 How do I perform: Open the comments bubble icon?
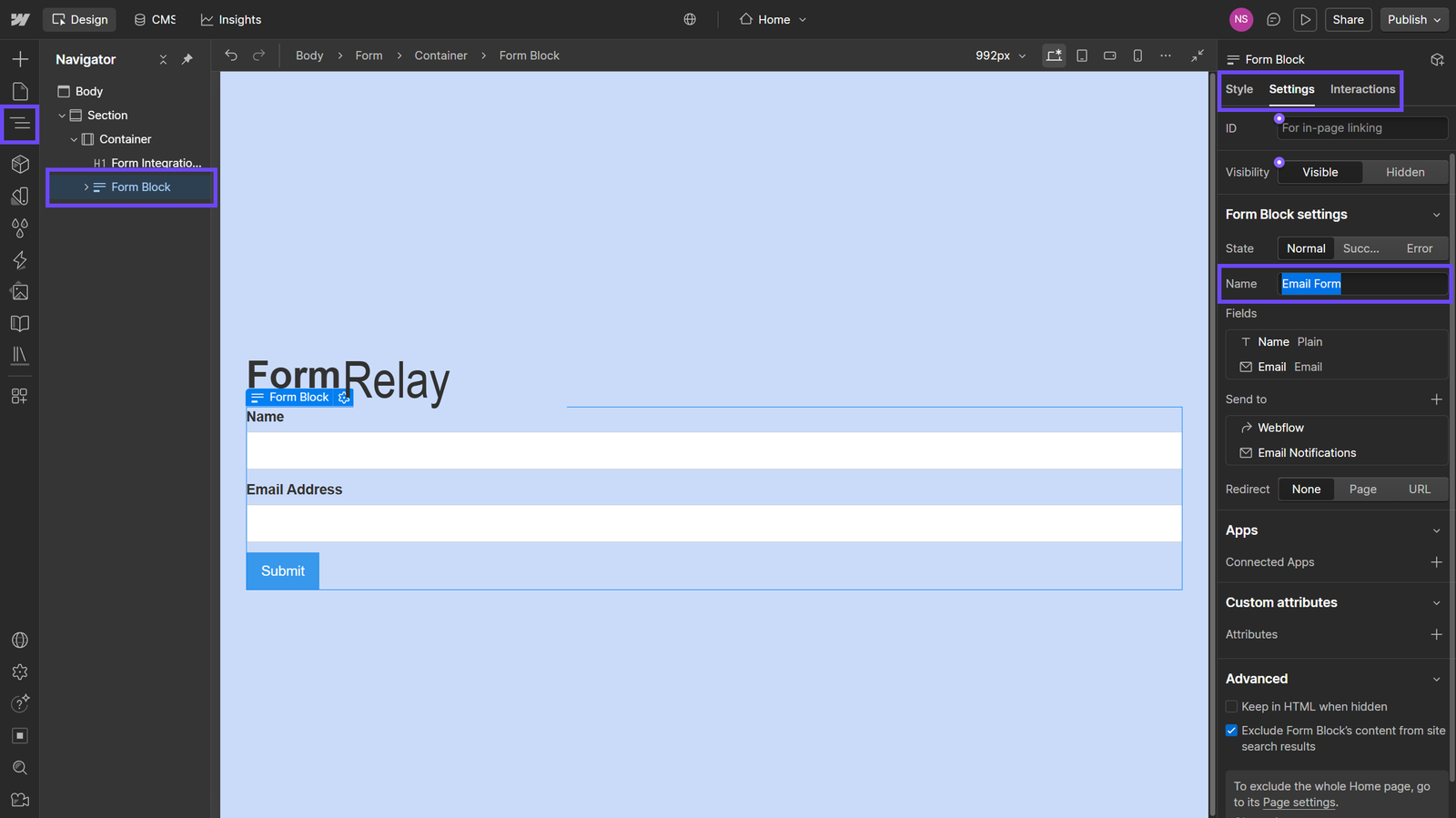tap(1274, 19)
